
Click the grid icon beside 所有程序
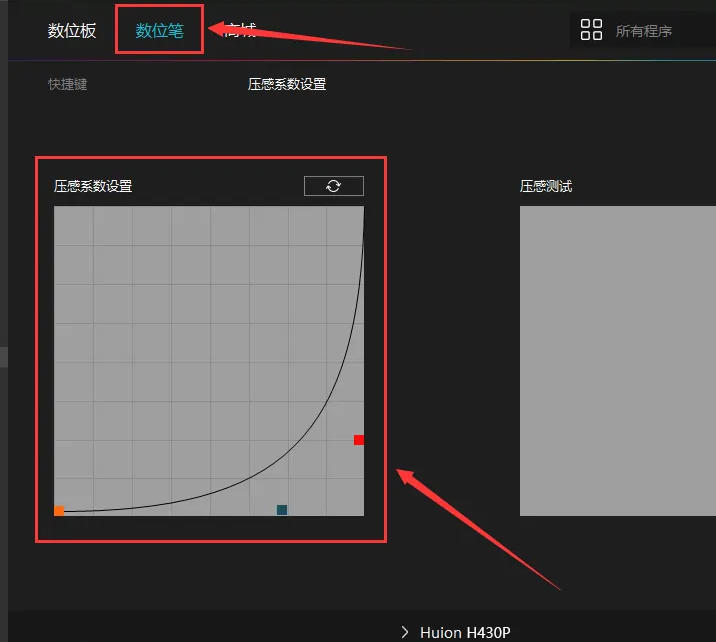(591, 30)
